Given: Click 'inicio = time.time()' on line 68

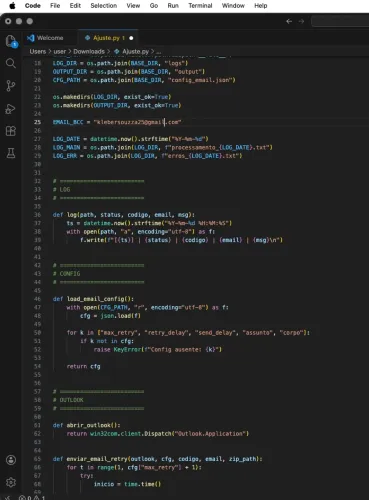Looking at the screenshot, I should pyautogui.click(x=127, y=484).
